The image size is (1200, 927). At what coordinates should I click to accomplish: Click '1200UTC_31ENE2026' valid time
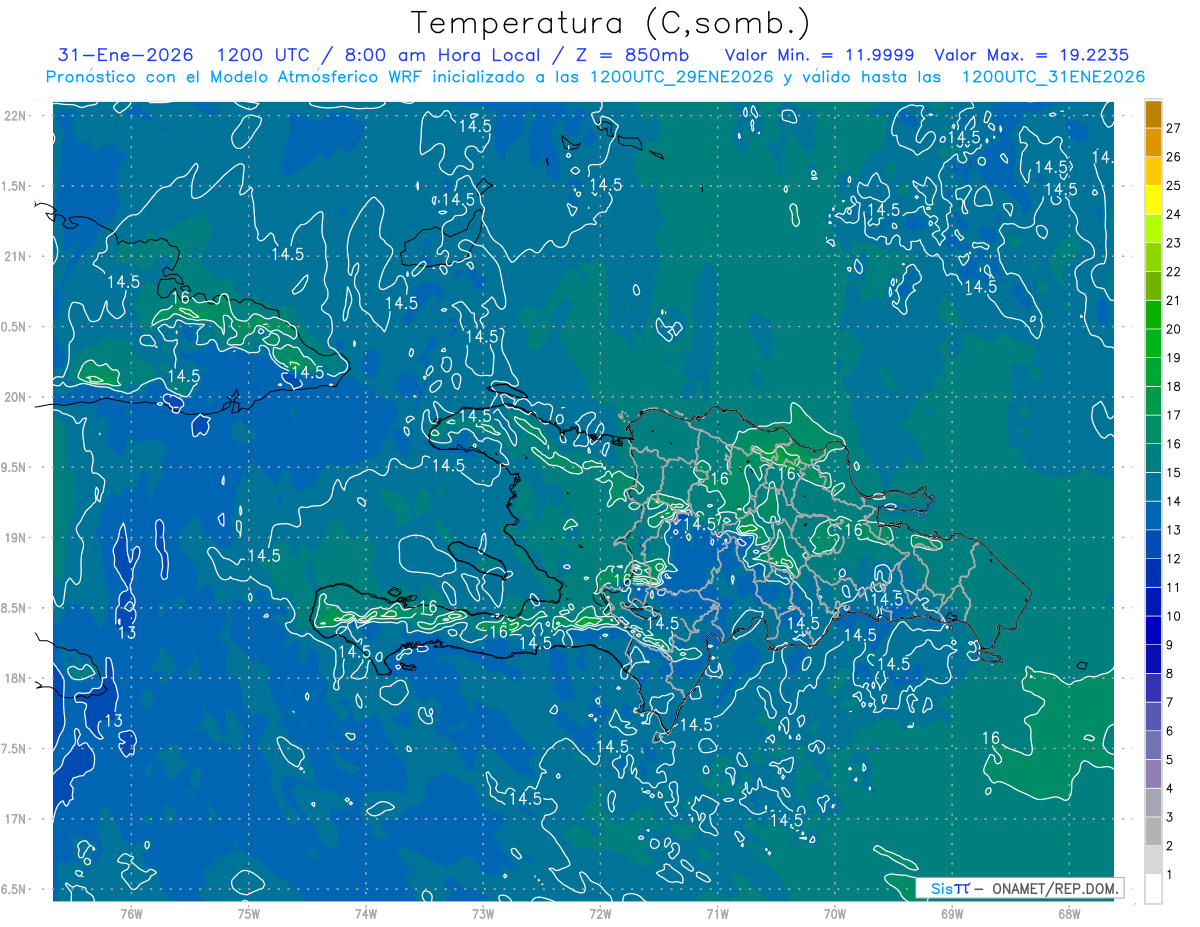pos(1053,77)
